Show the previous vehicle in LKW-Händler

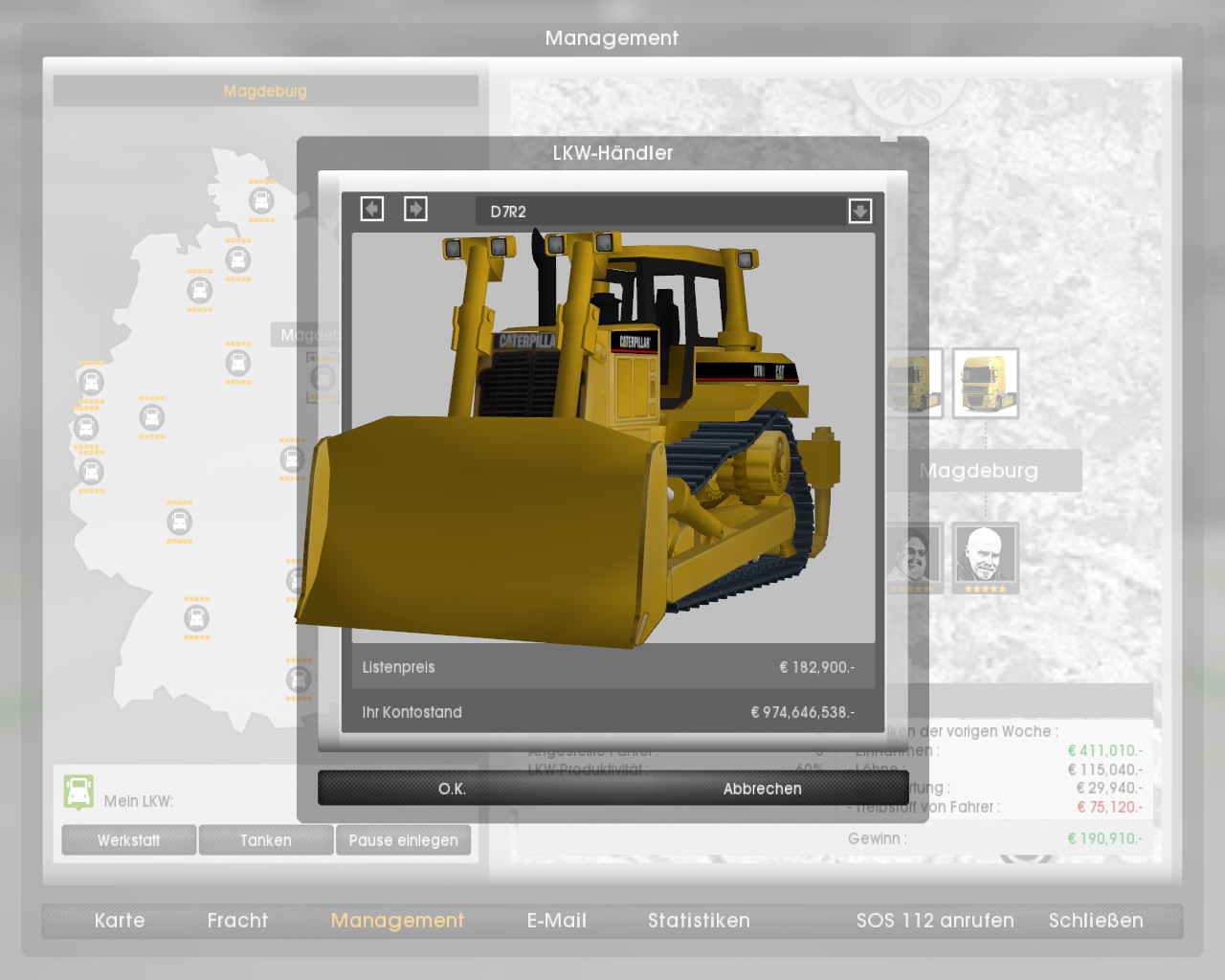click(372, 209)
